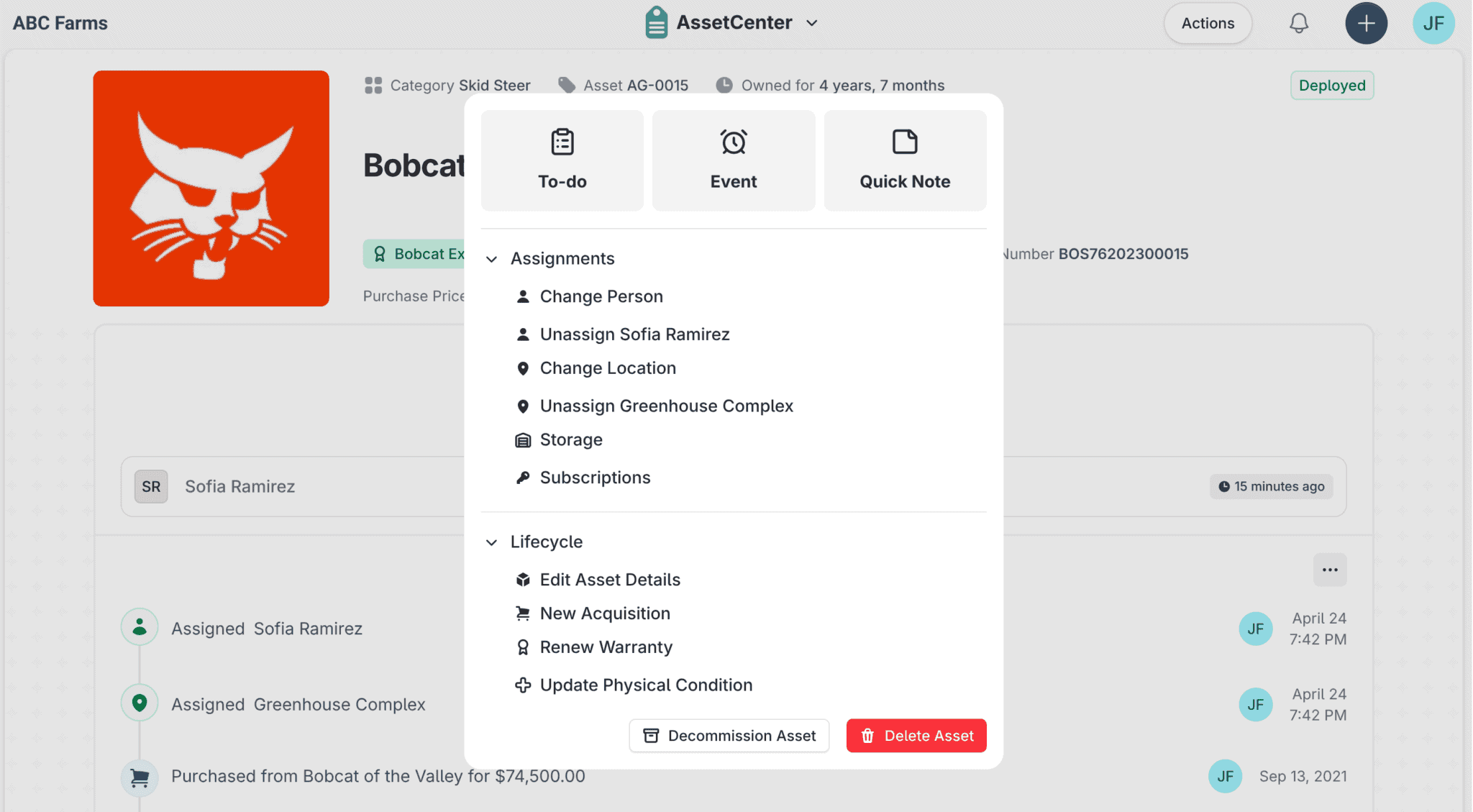Create a new Event with alarm icon
The height and width of the screenshot is (812, 1473).
[733, 160]
